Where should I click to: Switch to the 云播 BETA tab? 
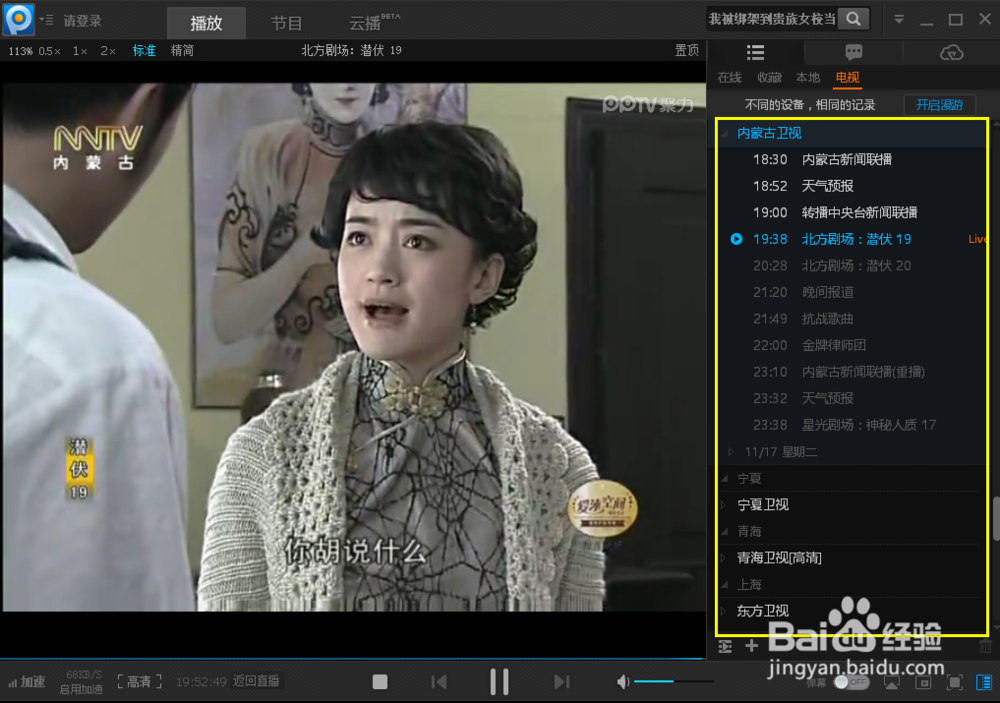tap(374, 22)
